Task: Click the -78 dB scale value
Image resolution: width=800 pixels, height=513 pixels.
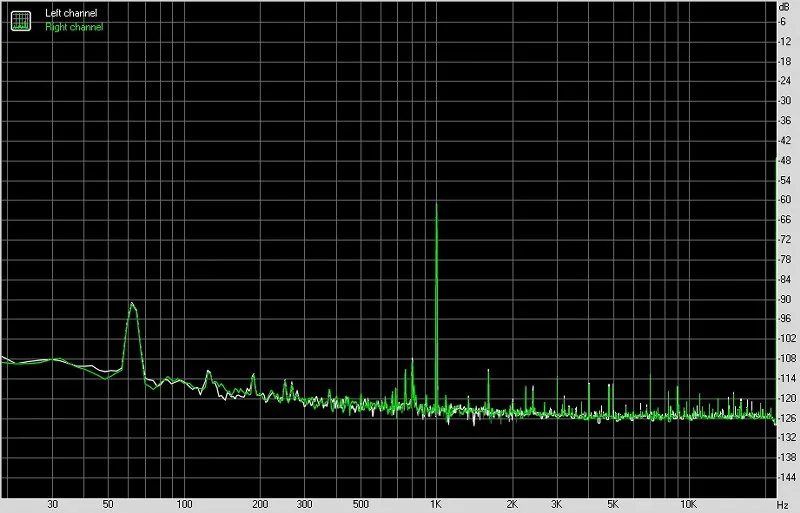Action: [x=784, y=259]
